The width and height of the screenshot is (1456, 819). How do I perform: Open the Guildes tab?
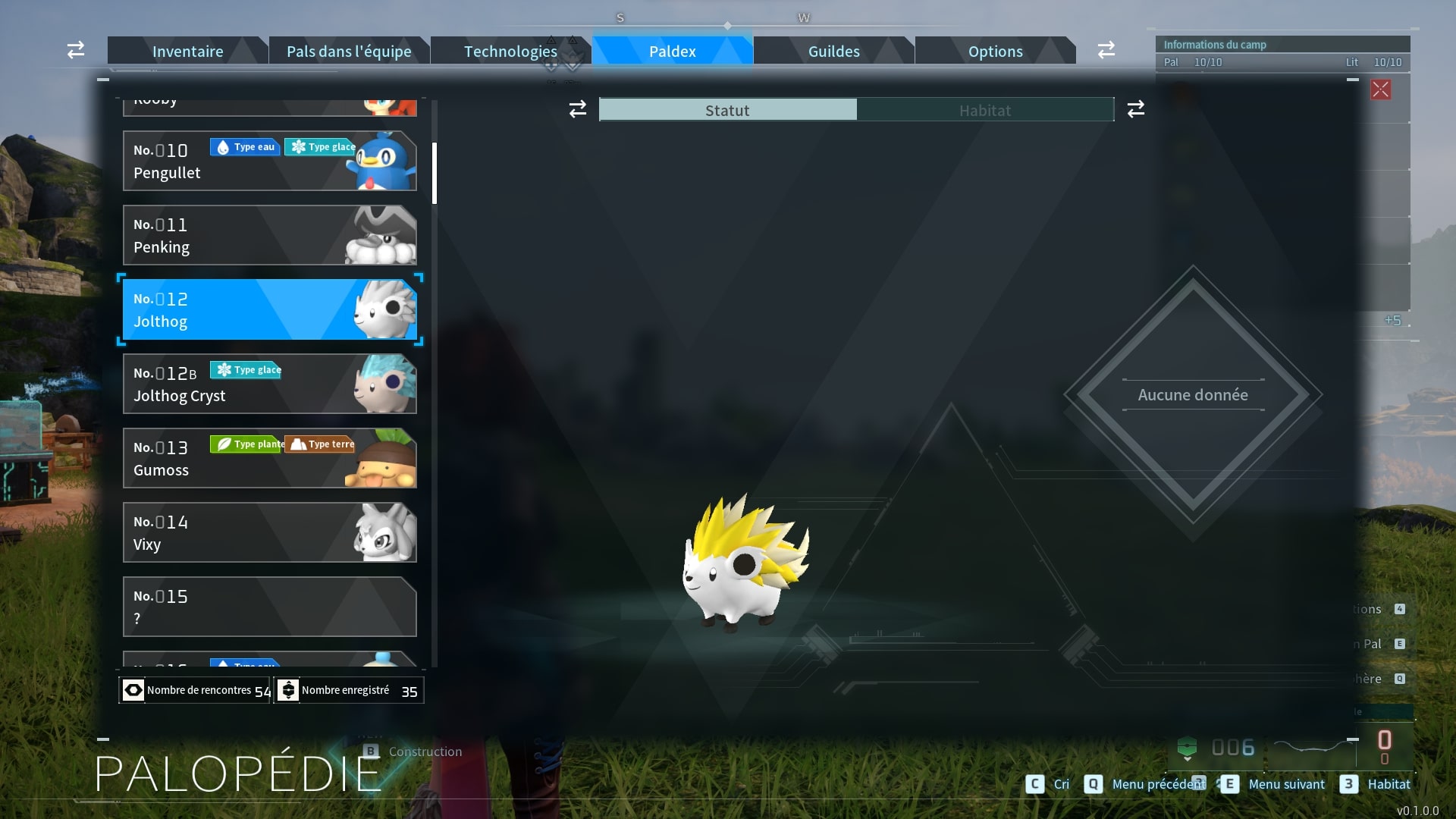[833, 51]
